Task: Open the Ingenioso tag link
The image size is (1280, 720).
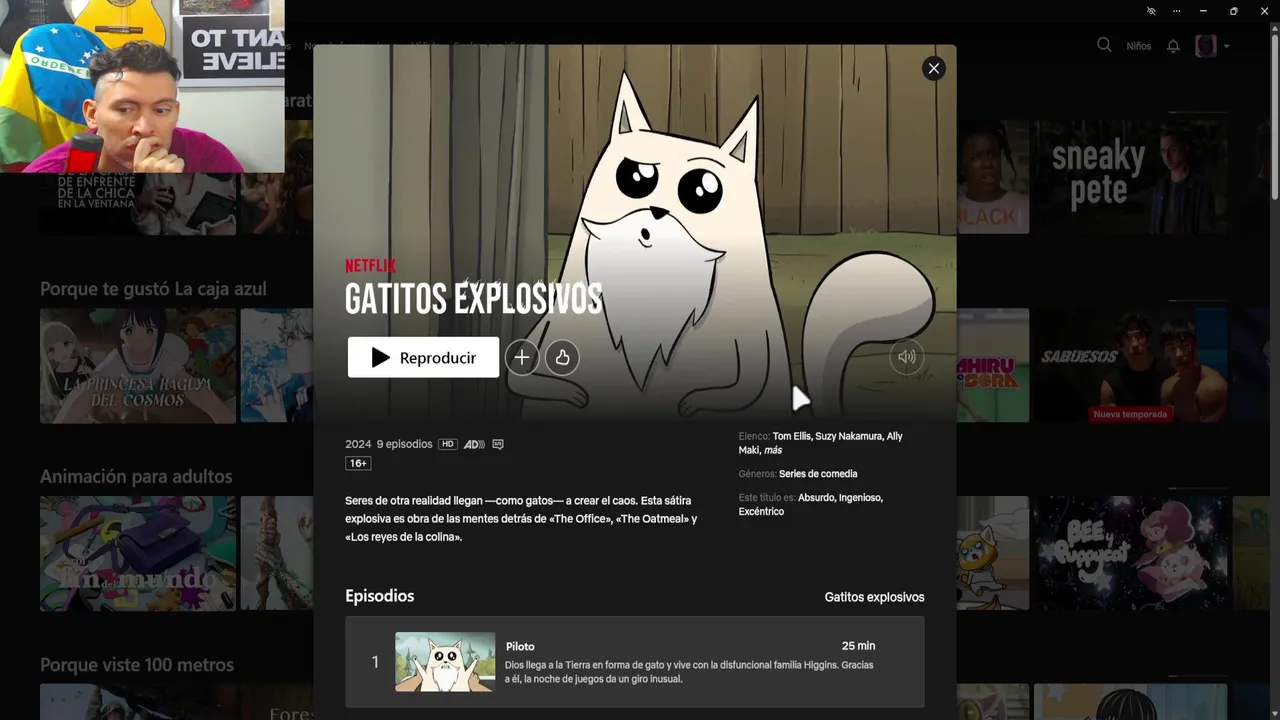Action: (861, 497)
